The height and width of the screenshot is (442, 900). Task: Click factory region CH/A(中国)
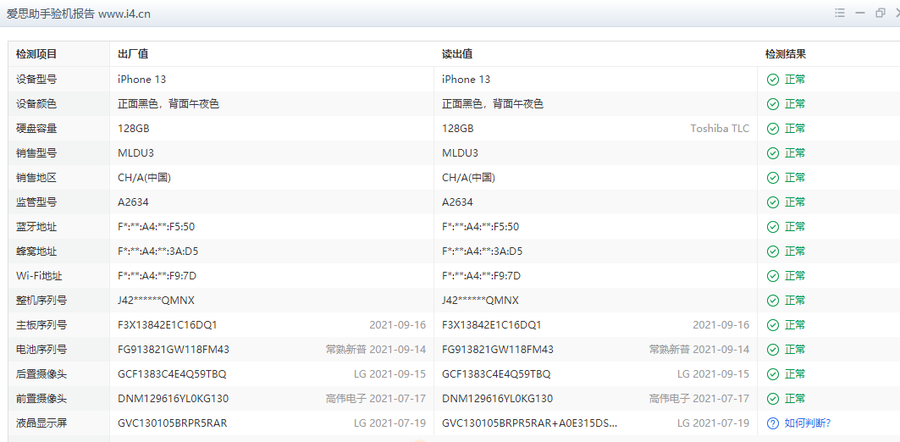[x=144, y=177]
